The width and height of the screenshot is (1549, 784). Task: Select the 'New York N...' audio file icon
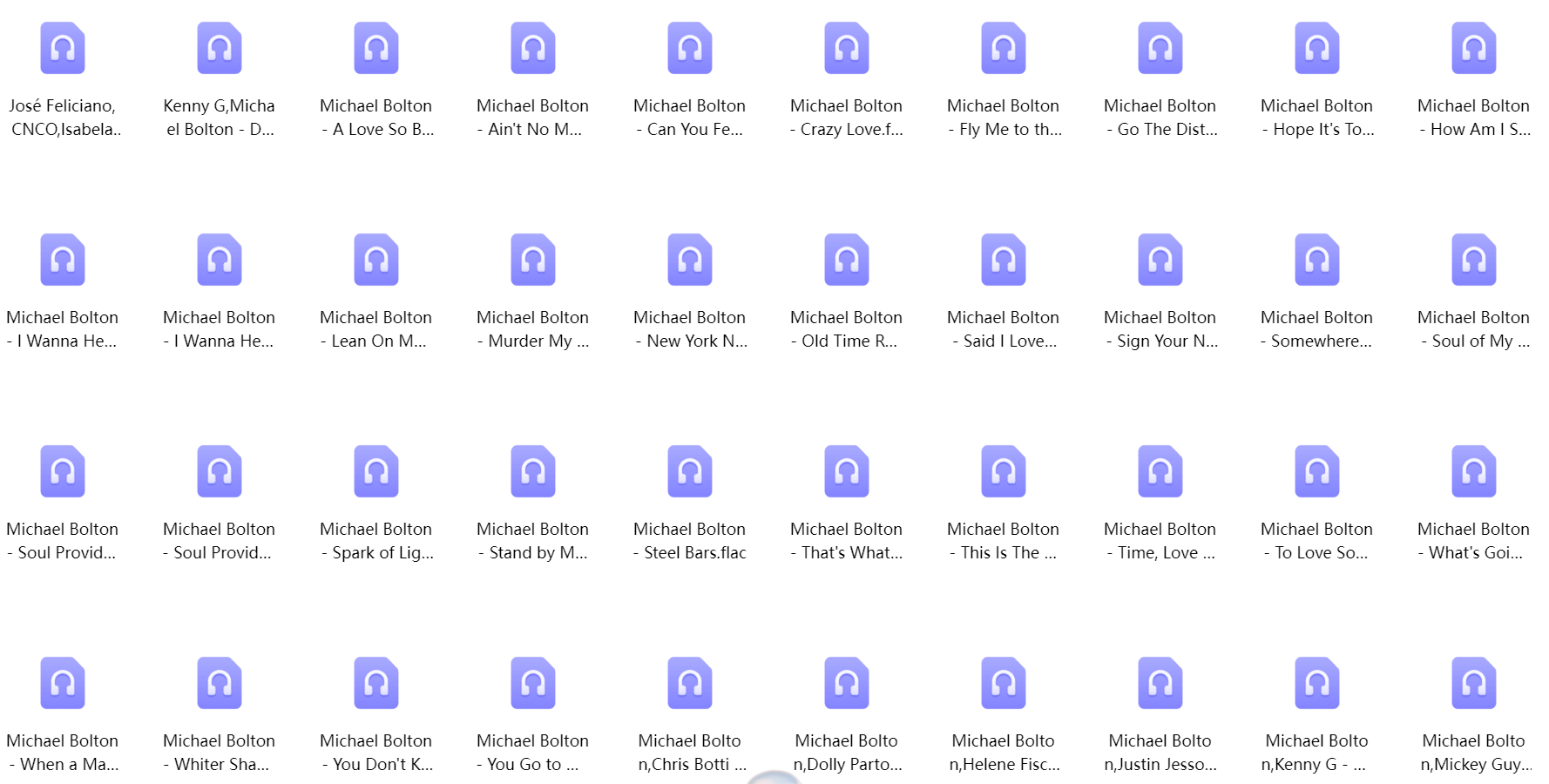pos(690,260)
